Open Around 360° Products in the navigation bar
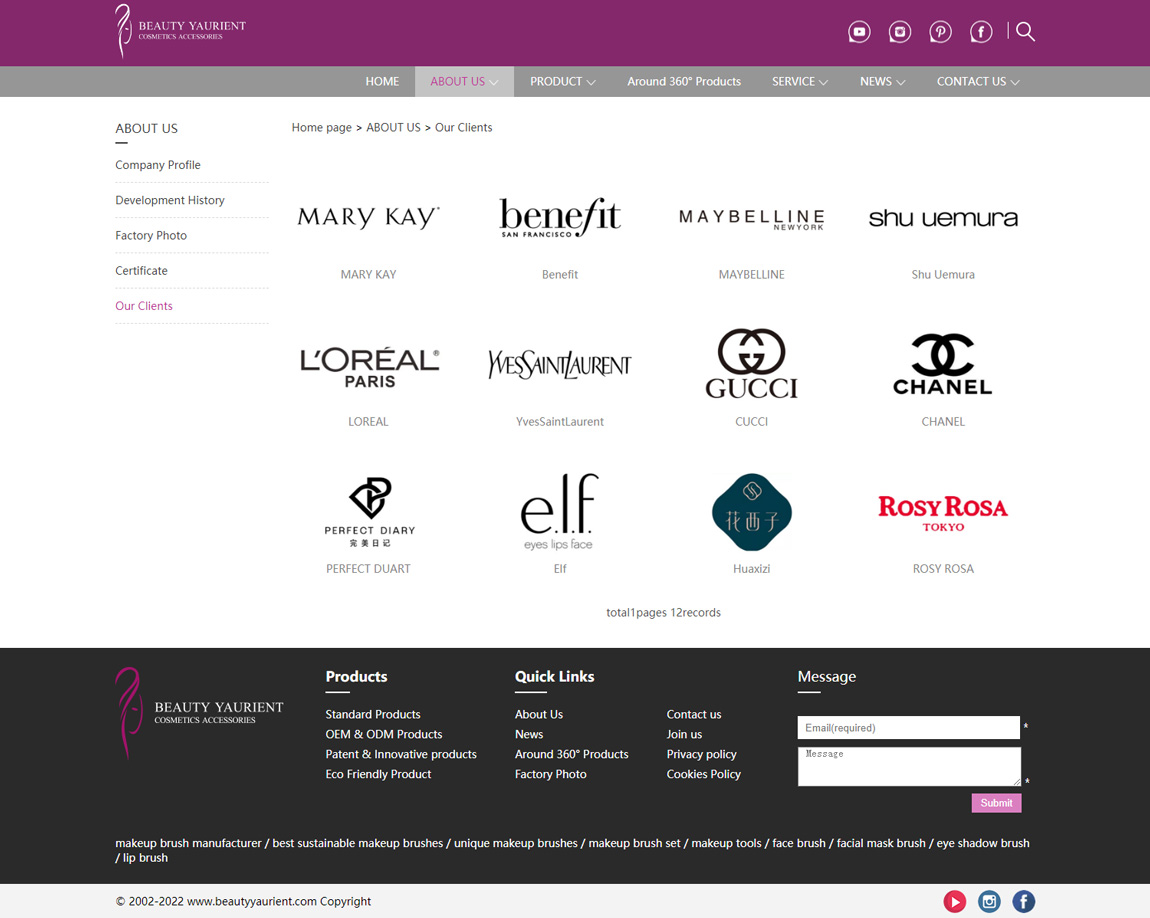1150x918 pixels. 684,82
